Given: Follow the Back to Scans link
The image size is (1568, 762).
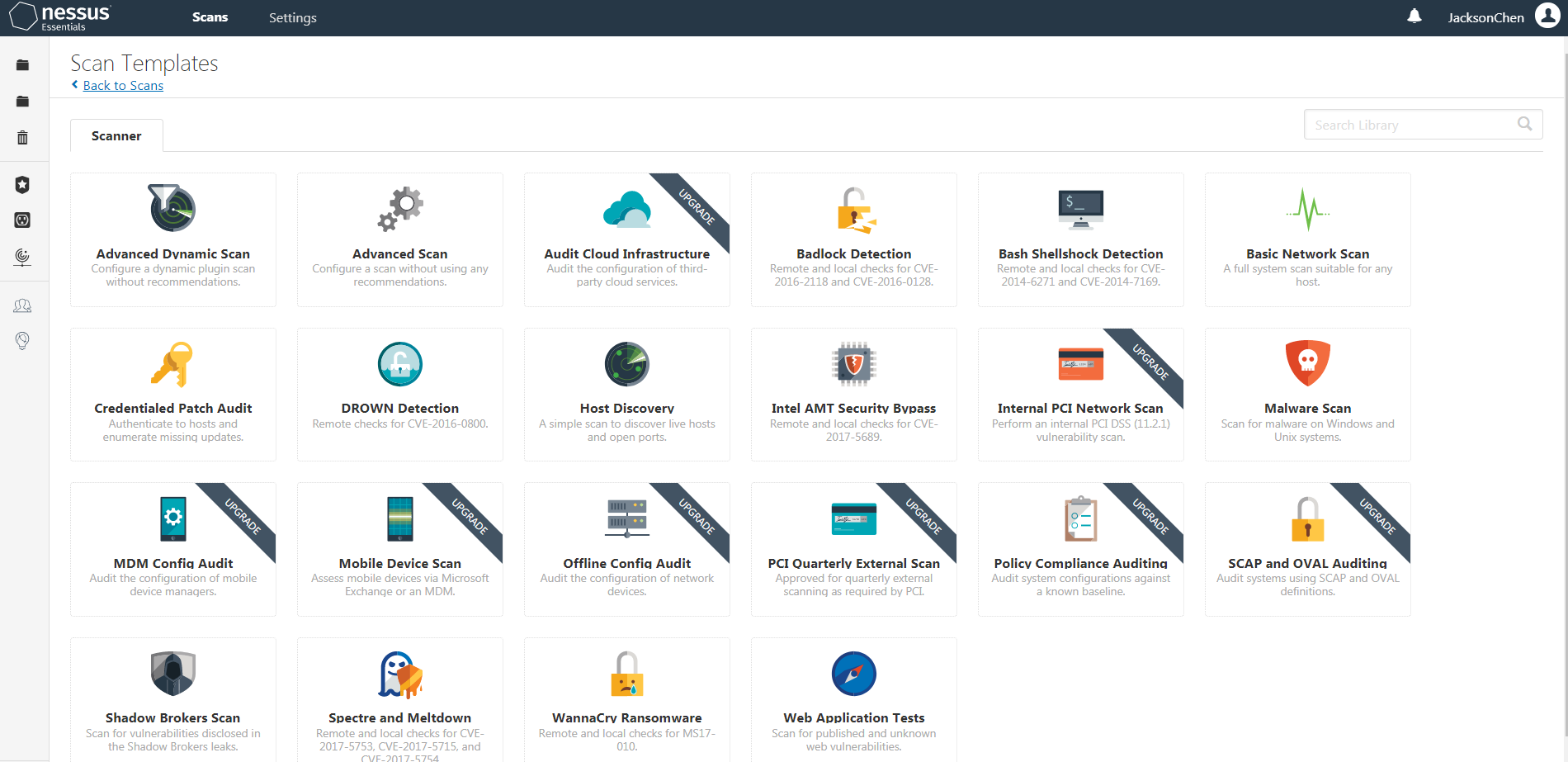Looking at the screenshot, I should [x=123, y=86].
